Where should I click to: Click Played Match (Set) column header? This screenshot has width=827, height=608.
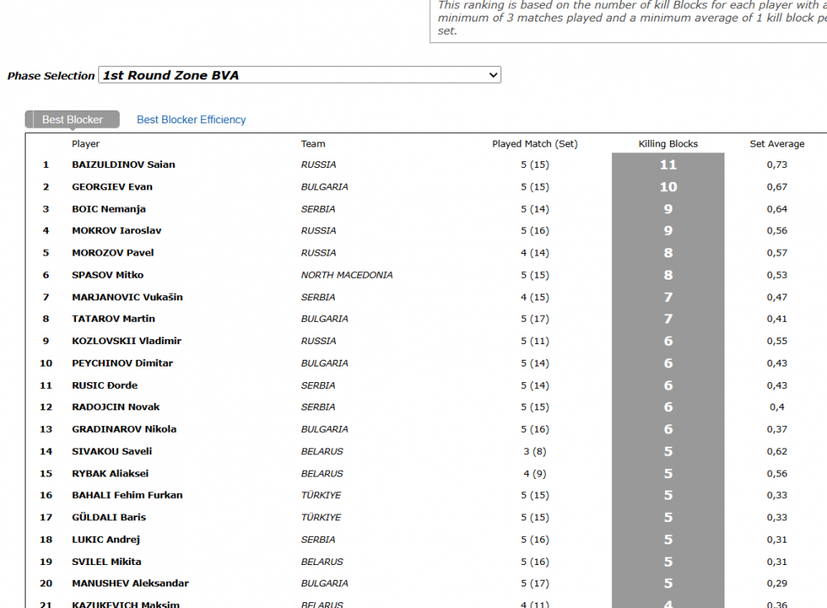(535, 144)
